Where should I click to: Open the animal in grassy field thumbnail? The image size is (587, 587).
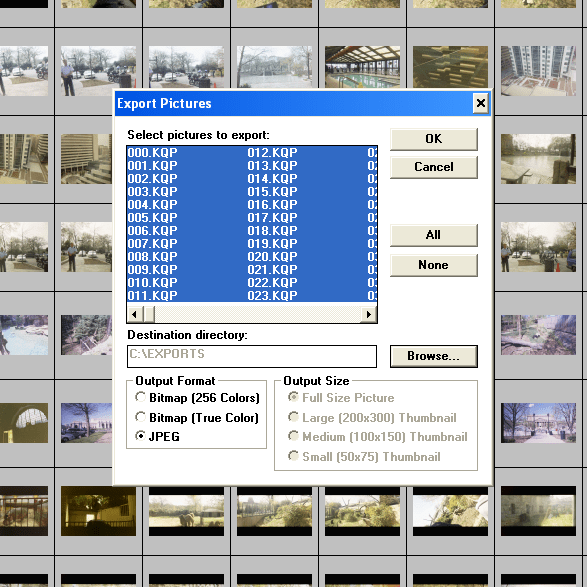point(186,511)
